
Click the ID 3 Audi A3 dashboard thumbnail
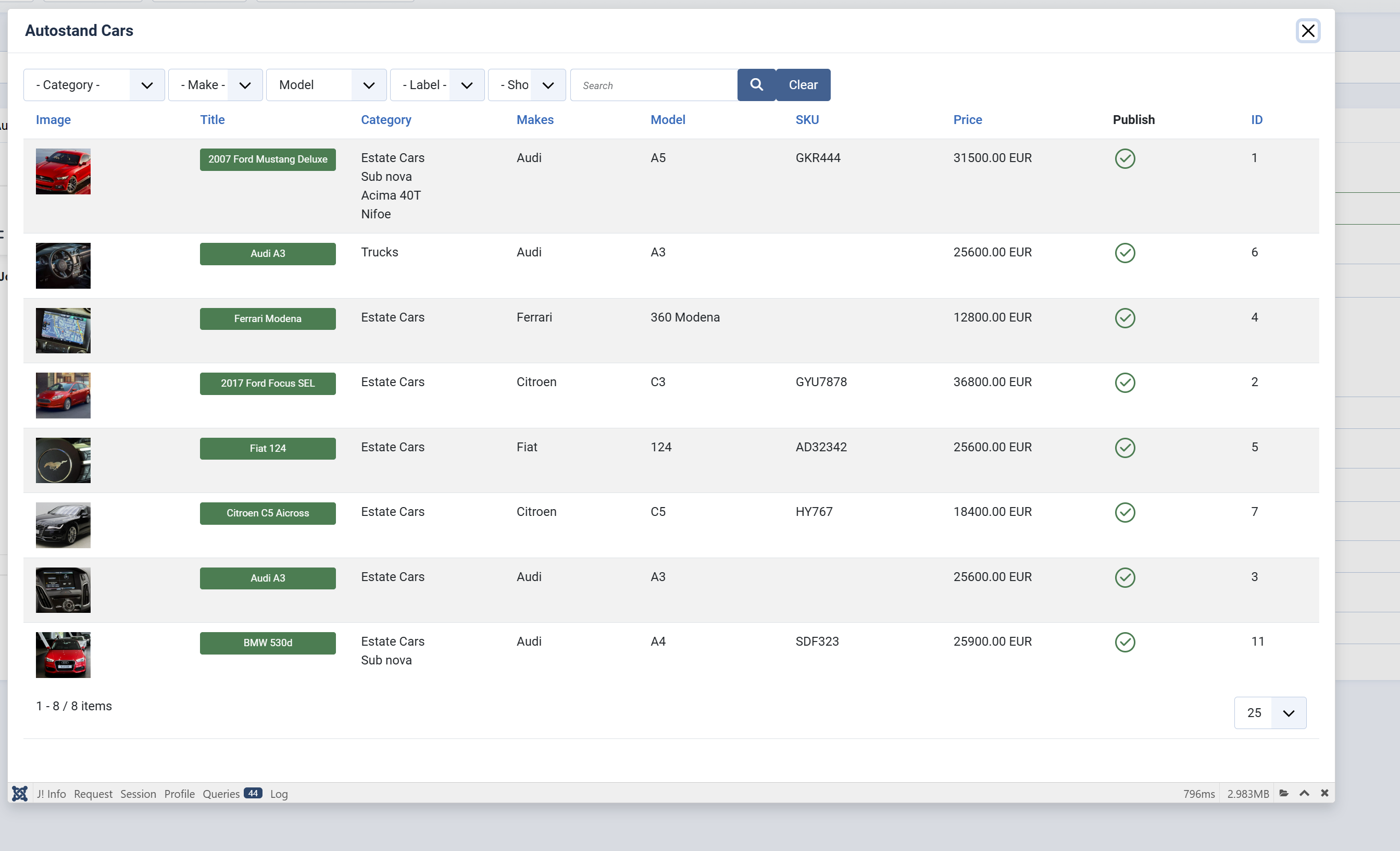point(63,589)
